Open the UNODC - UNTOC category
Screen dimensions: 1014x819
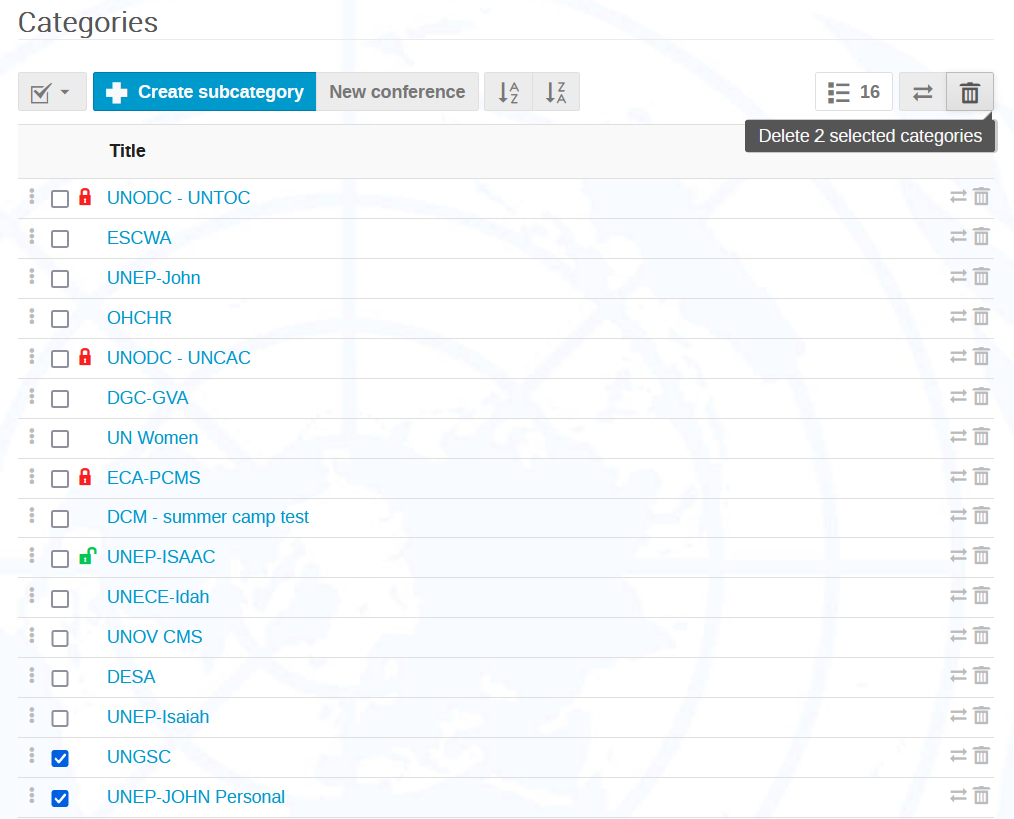178,198
